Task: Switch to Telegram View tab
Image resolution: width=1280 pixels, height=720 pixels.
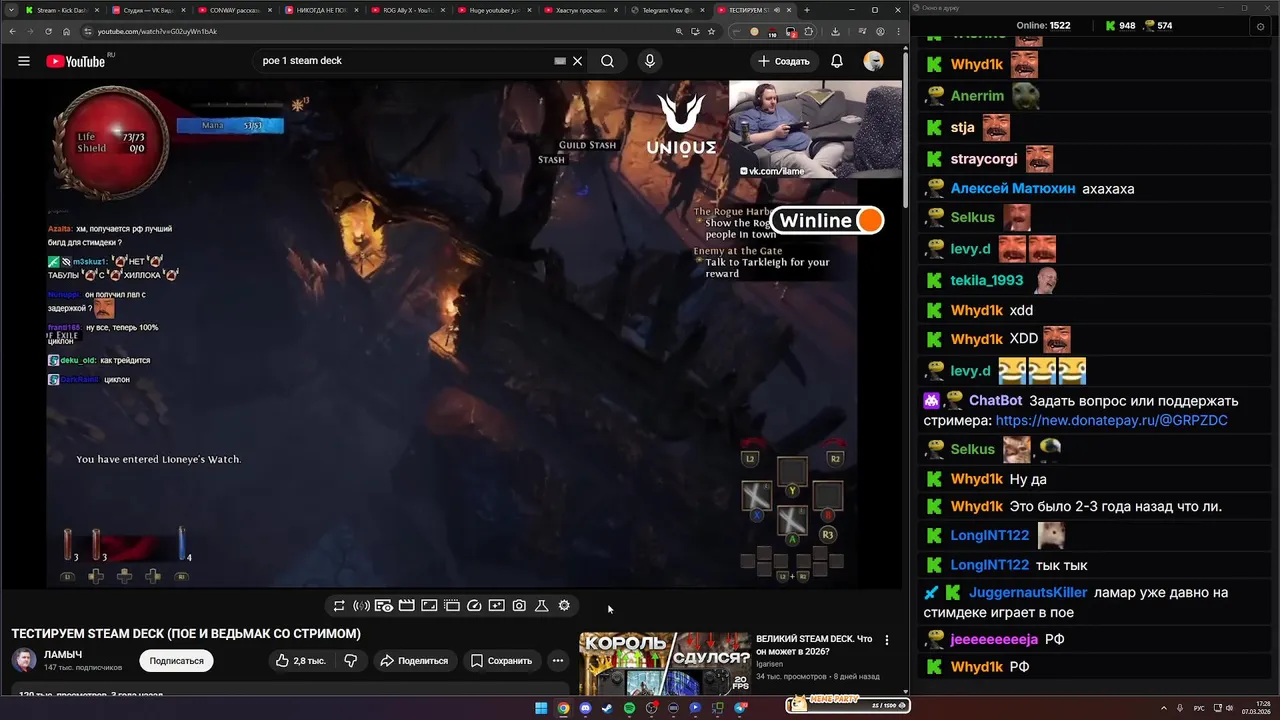Action: 668,10
